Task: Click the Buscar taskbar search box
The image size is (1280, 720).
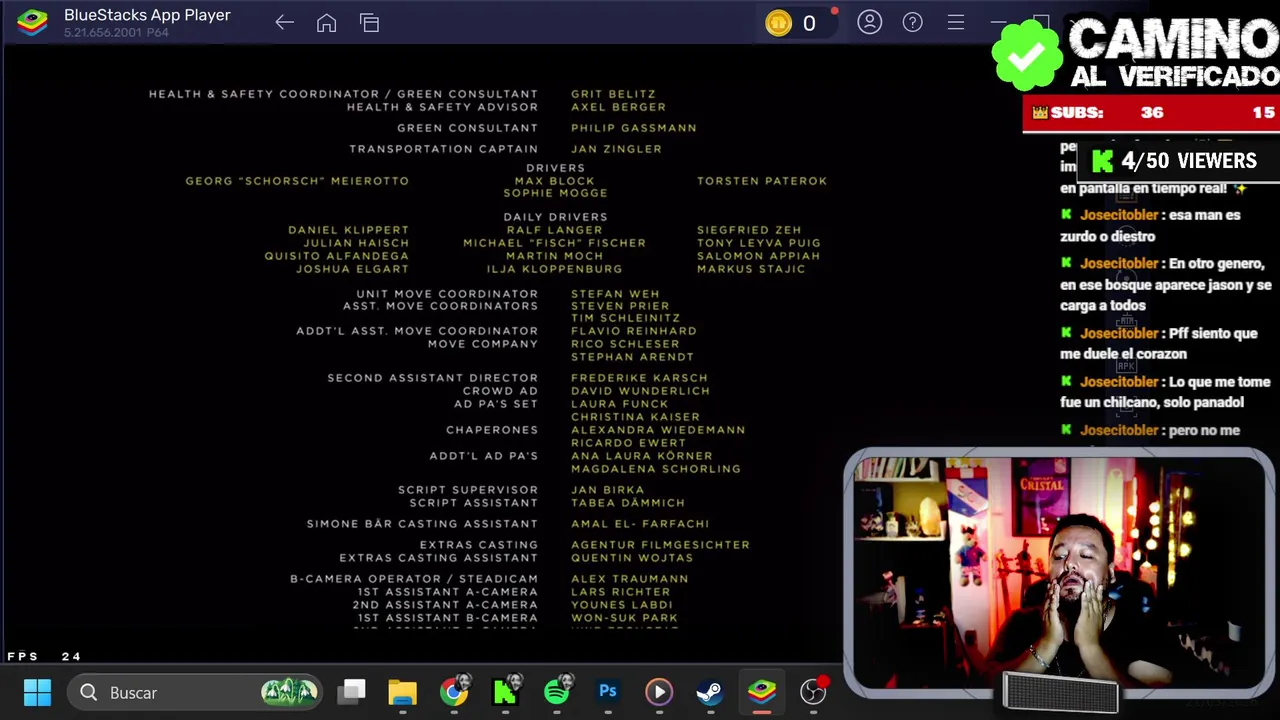Action: click(x=196, y=692)
